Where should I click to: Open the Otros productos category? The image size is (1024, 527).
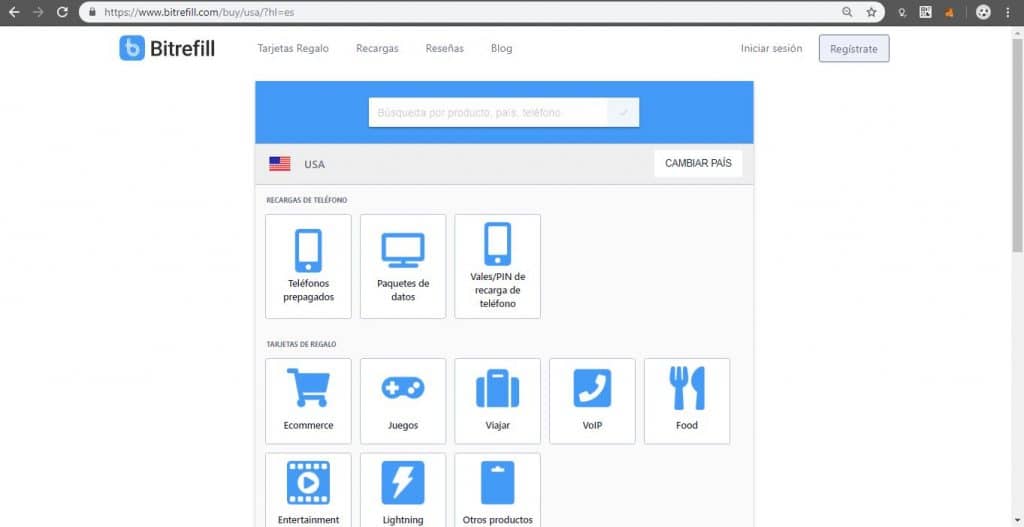pos(498,490)
